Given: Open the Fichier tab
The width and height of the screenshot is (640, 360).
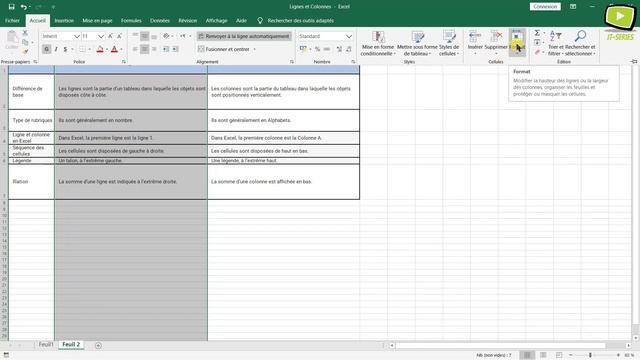Looking at the screenshot, I should pyautogui.click(x=12, y=20).
